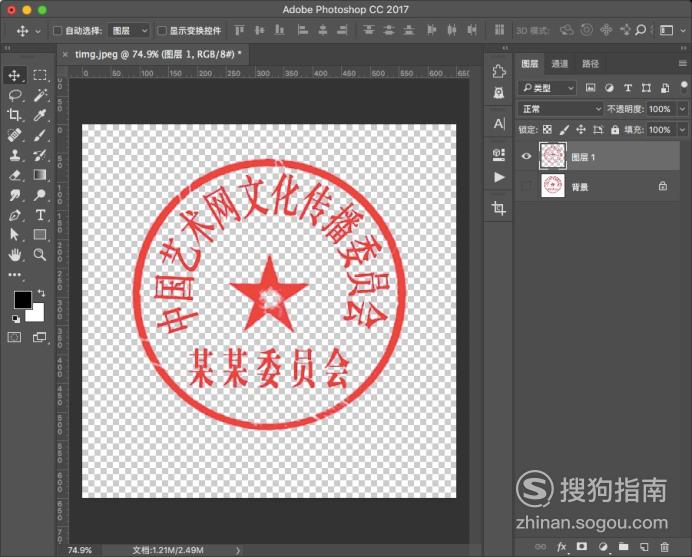This screenshot has height=557, width=692.
Task: Toggle the layer filter on/off switch
Action: tap(684, 86)
